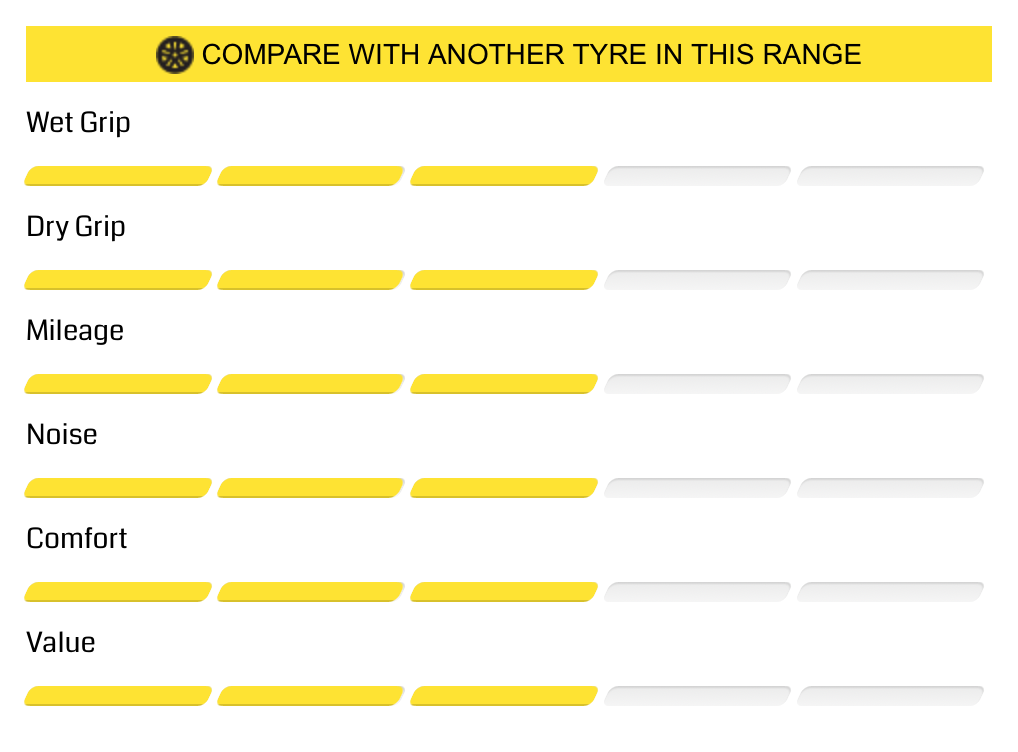Click fourth Comfort rating segment
This screenshot has width=1018, height=752.
(697, 592)
